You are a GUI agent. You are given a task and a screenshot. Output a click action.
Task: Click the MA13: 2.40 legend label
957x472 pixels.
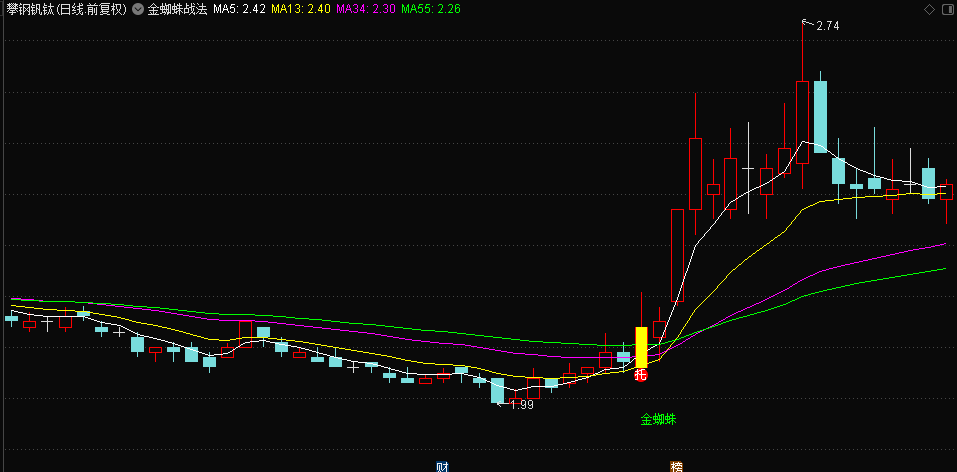click(x=301, y=9)
